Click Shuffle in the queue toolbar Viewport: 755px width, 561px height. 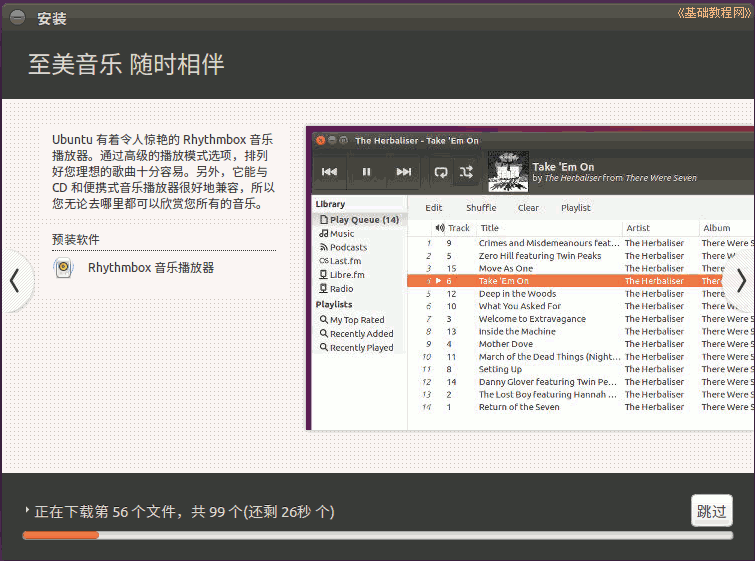pyautogui.click(x=481, y=208)
